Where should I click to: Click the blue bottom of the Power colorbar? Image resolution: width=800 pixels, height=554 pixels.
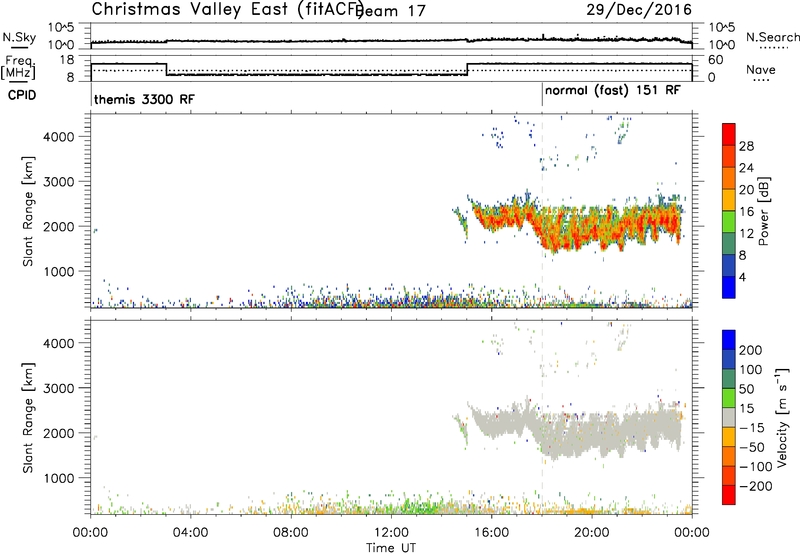(x=729, y=287)
